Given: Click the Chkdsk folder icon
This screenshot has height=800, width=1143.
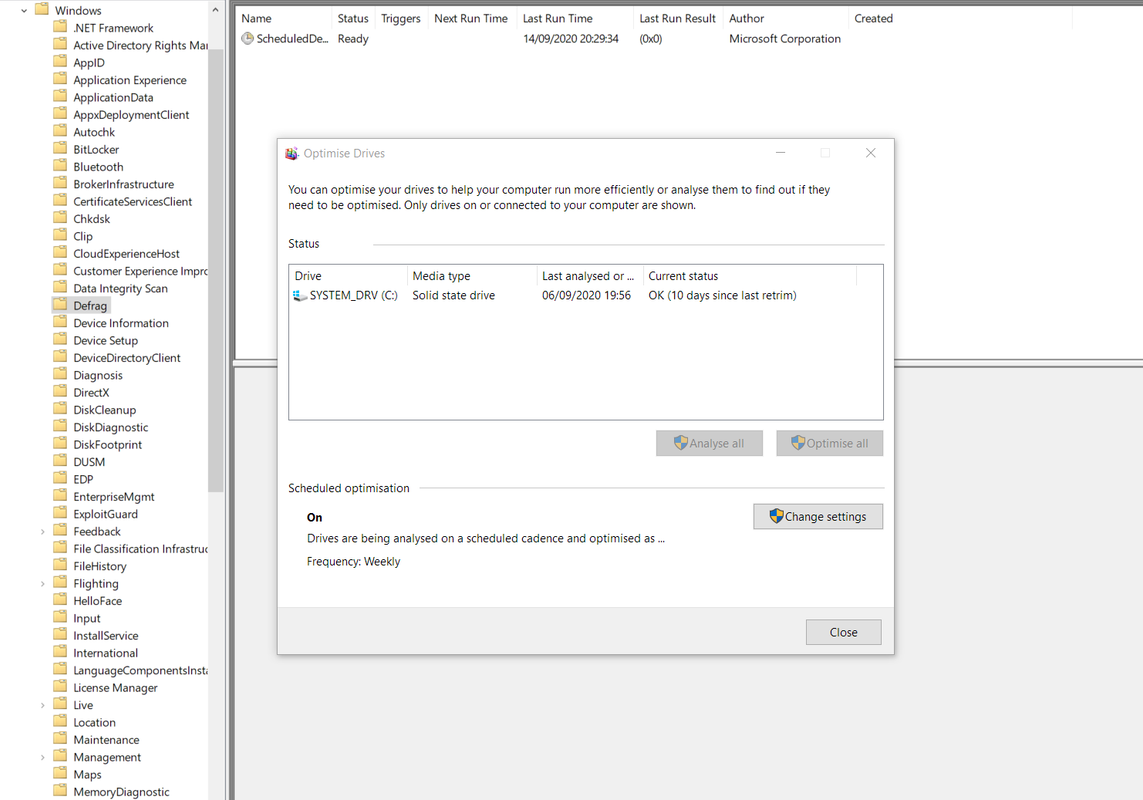Looking at the screenshot, I should coord(61,218).
